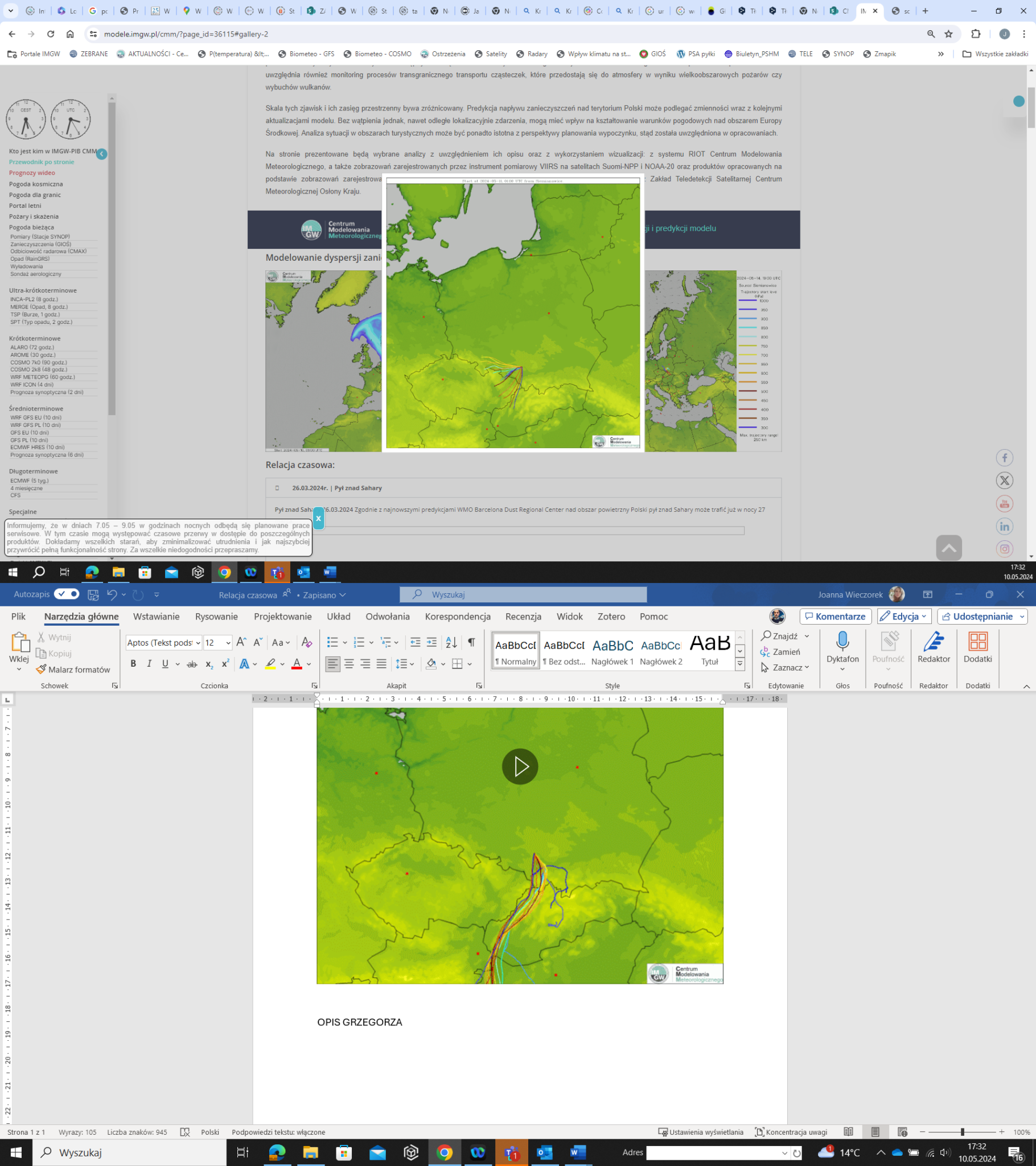
Task: Expand the Styles gallery more arrow
Action: 739,663
